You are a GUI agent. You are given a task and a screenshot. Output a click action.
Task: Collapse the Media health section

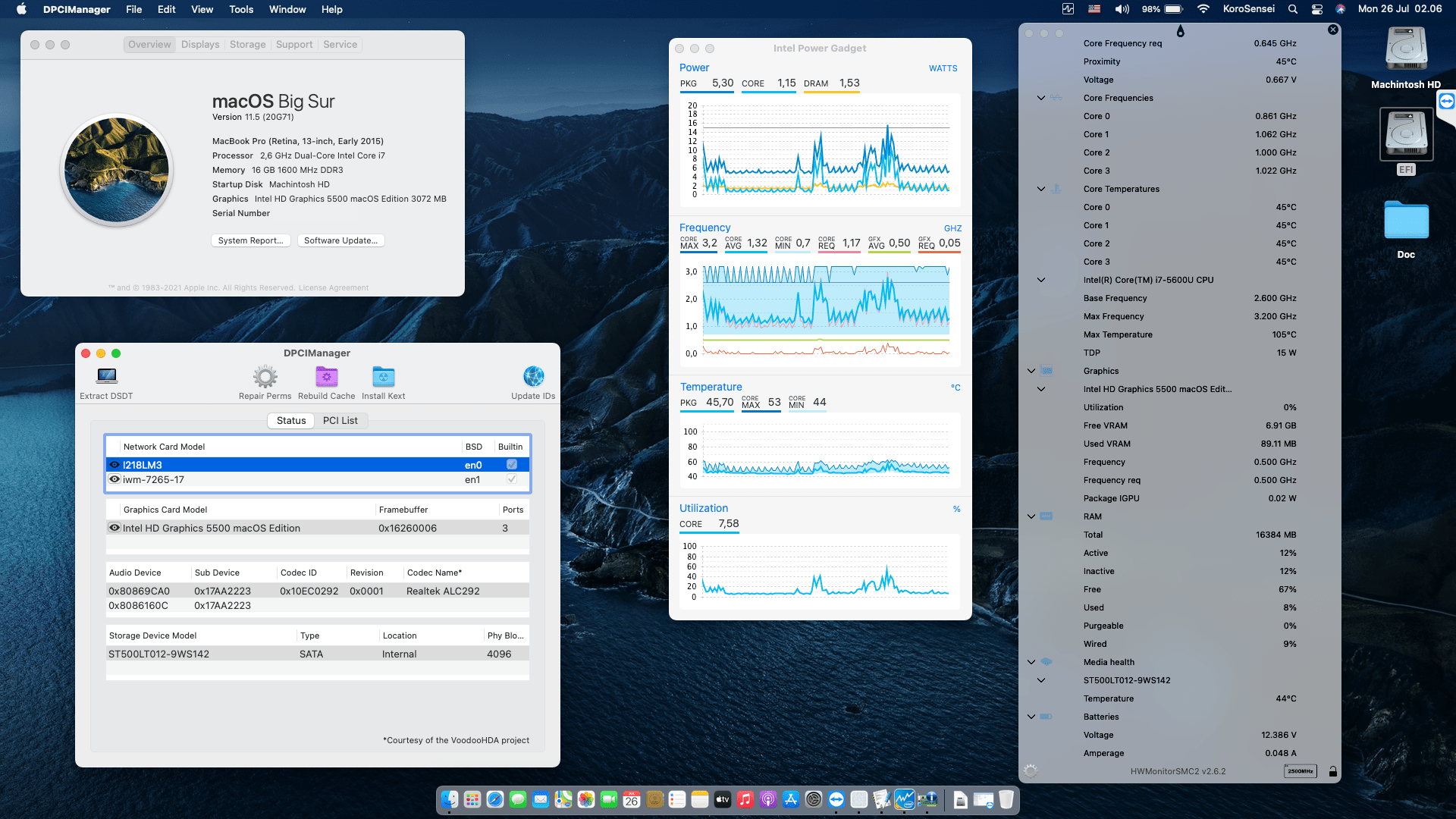coord(1031,662)
